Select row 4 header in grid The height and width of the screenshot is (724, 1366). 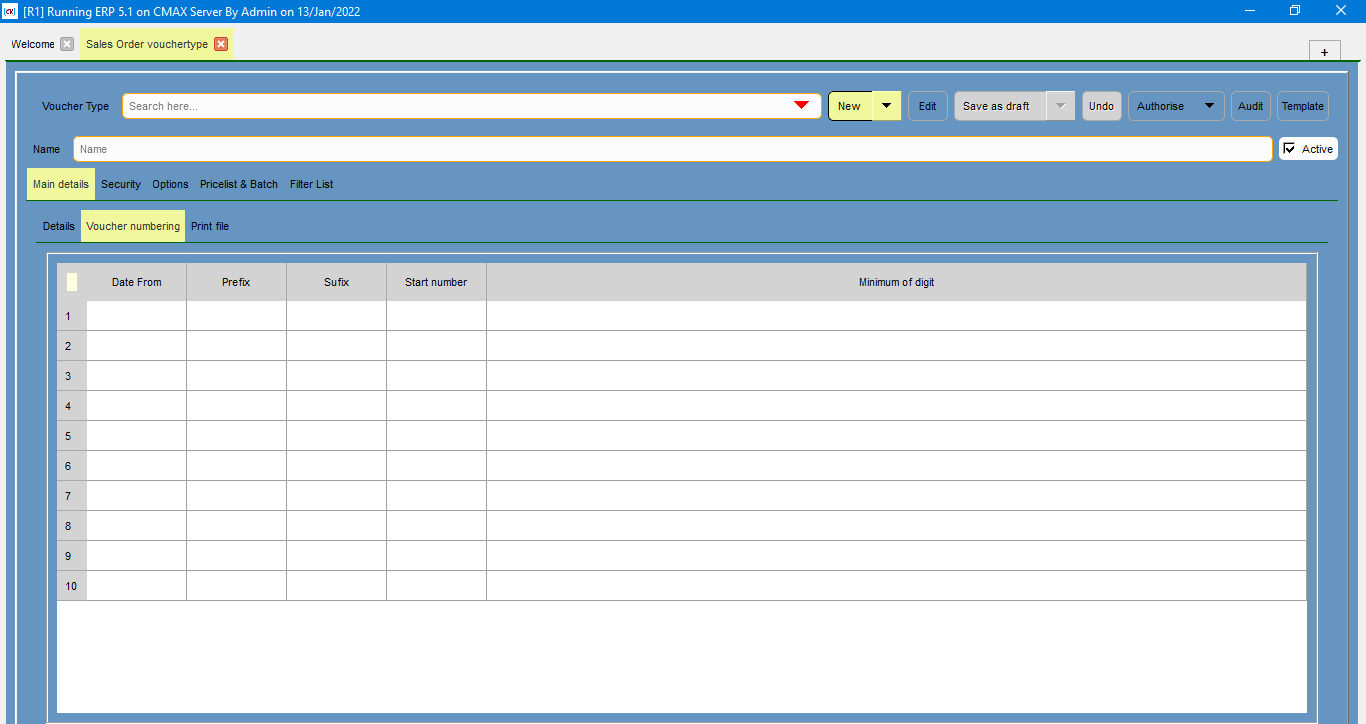click(72, 406)
